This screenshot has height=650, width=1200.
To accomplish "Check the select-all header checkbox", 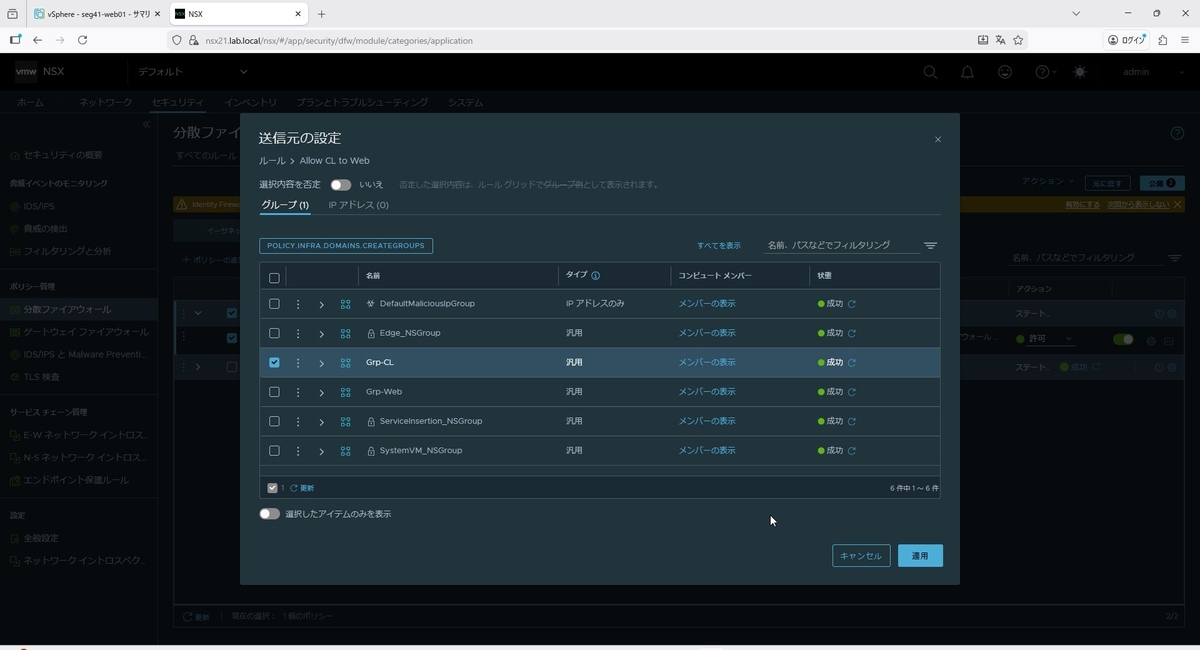I will (274, 277).
